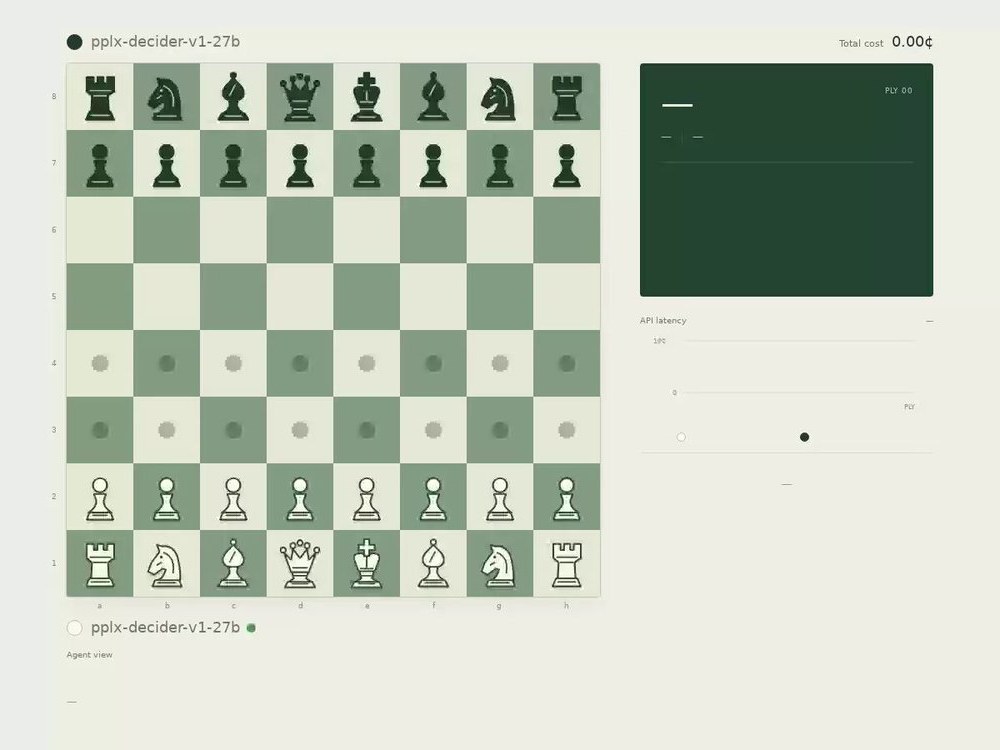Screen dimensions: 1000x750
Task: Choose the white pawn on e2
Action: [x=367, y=499]
